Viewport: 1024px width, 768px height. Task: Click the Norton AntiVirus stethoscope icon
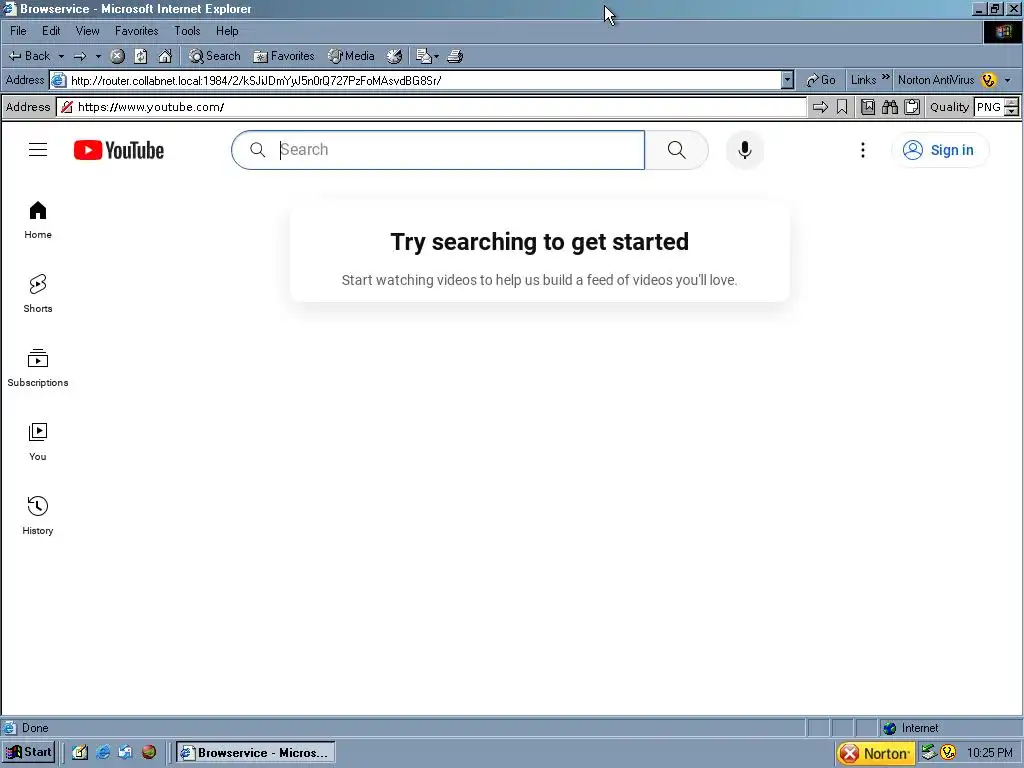pyautogui.click(x=989, y=80)
